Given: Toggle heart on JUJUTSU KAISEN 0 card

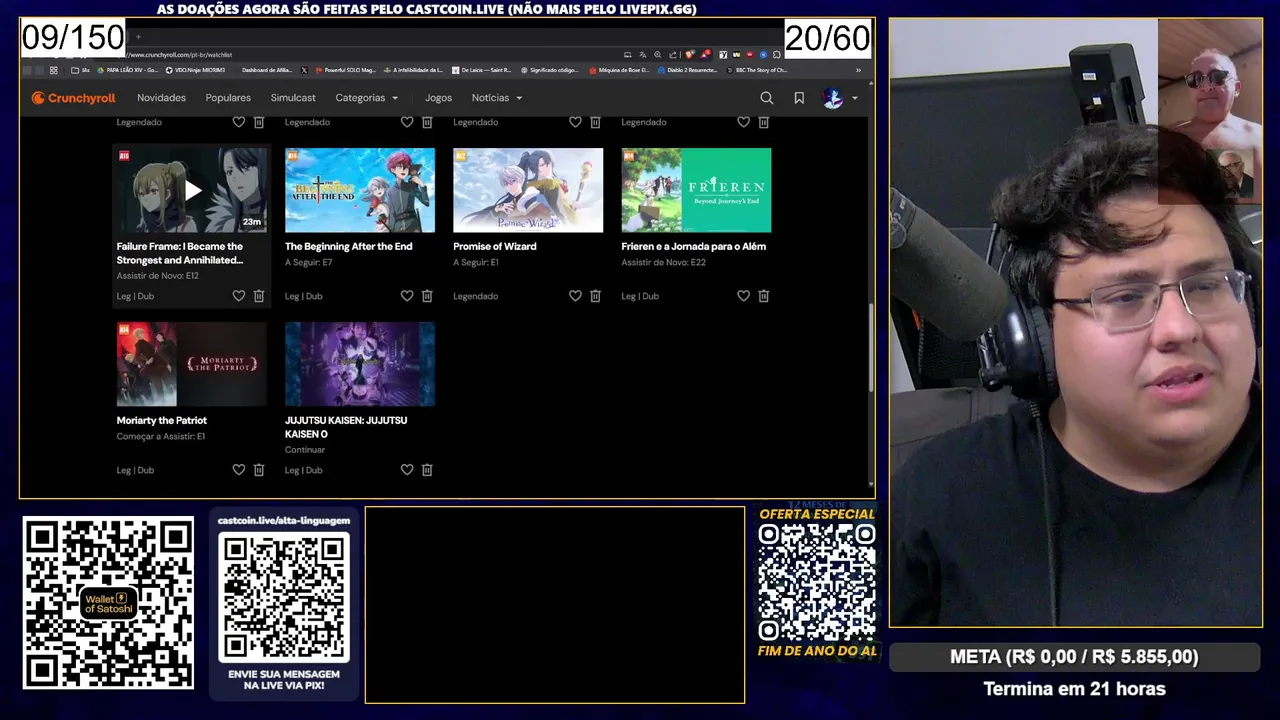Looking at the screenshot, I should (x=407, y=470).
